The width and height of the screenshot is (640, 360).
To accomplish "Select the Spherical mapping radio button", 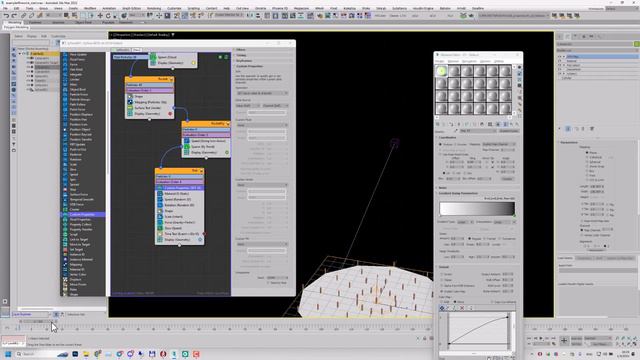I will click(x=587, y=162).
